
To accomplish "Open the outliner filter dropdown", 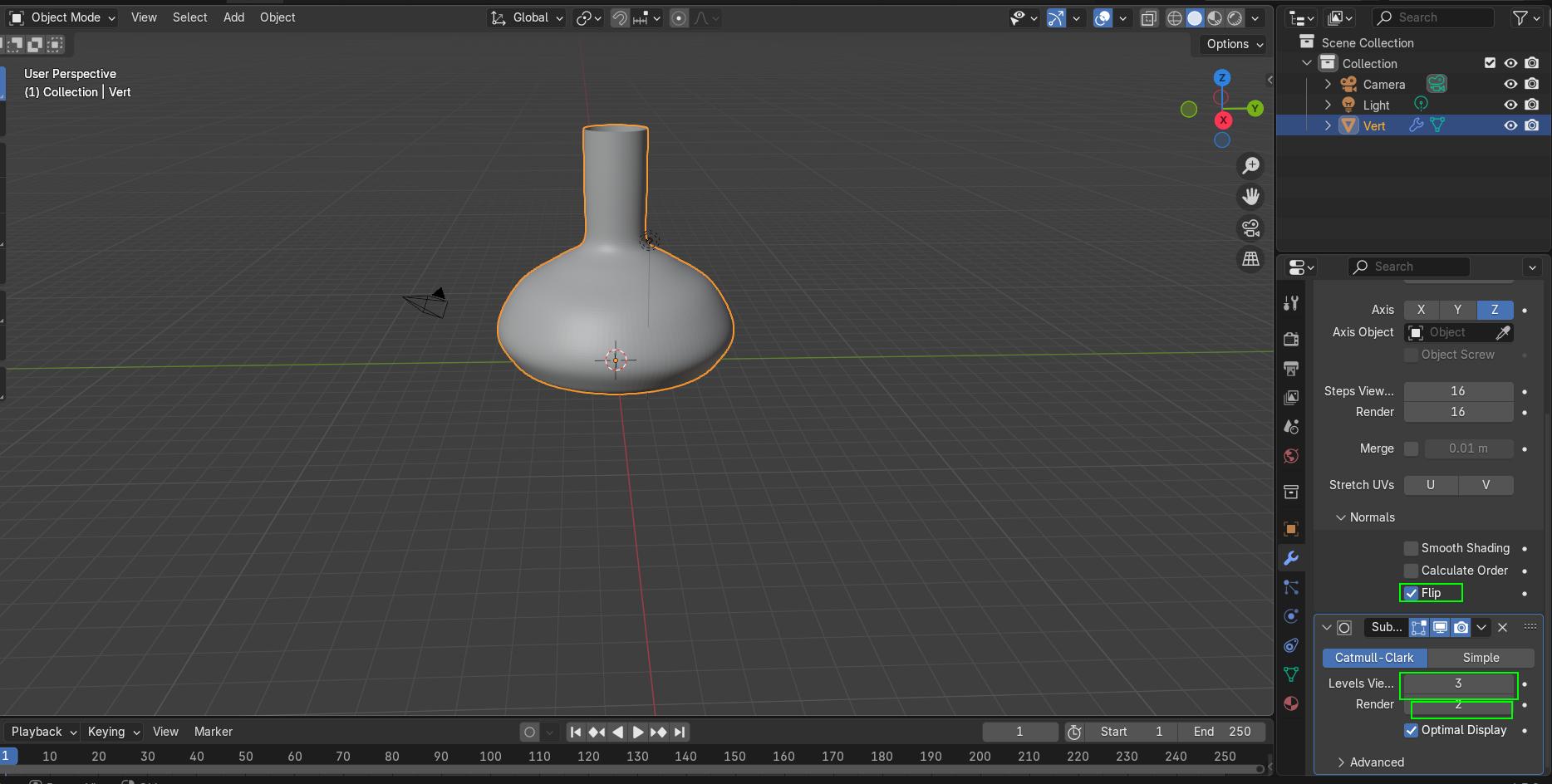I will click(1525, 17).
